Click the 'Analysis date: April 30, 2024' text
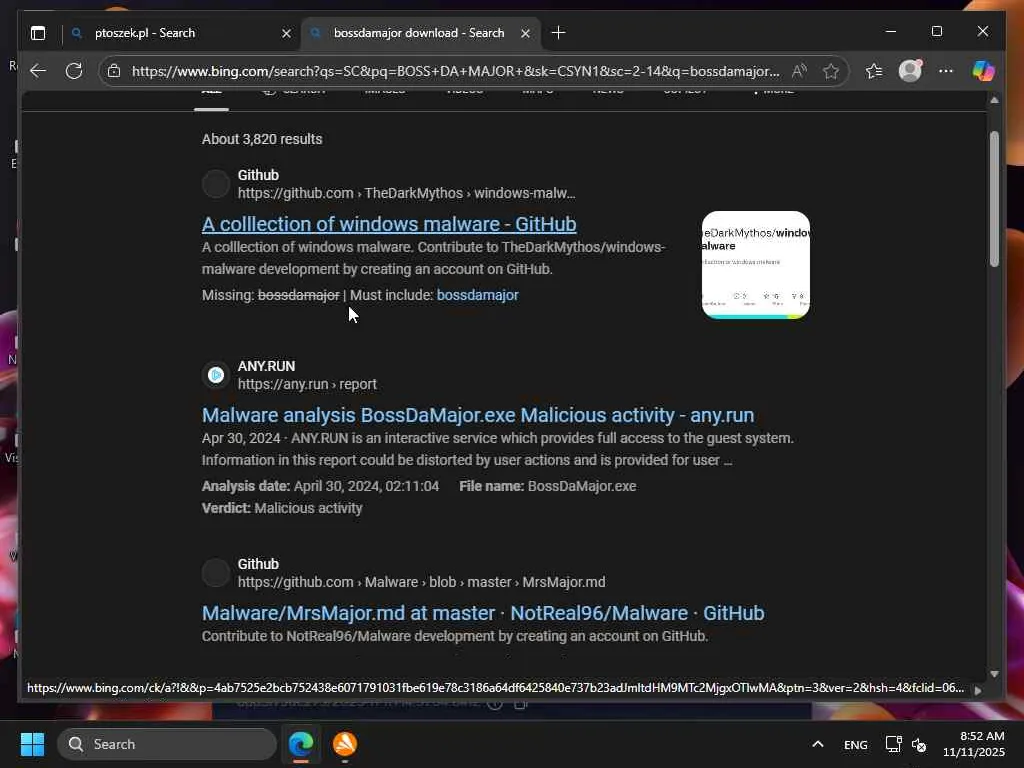Screen dimensions: 1024x768 320,486
